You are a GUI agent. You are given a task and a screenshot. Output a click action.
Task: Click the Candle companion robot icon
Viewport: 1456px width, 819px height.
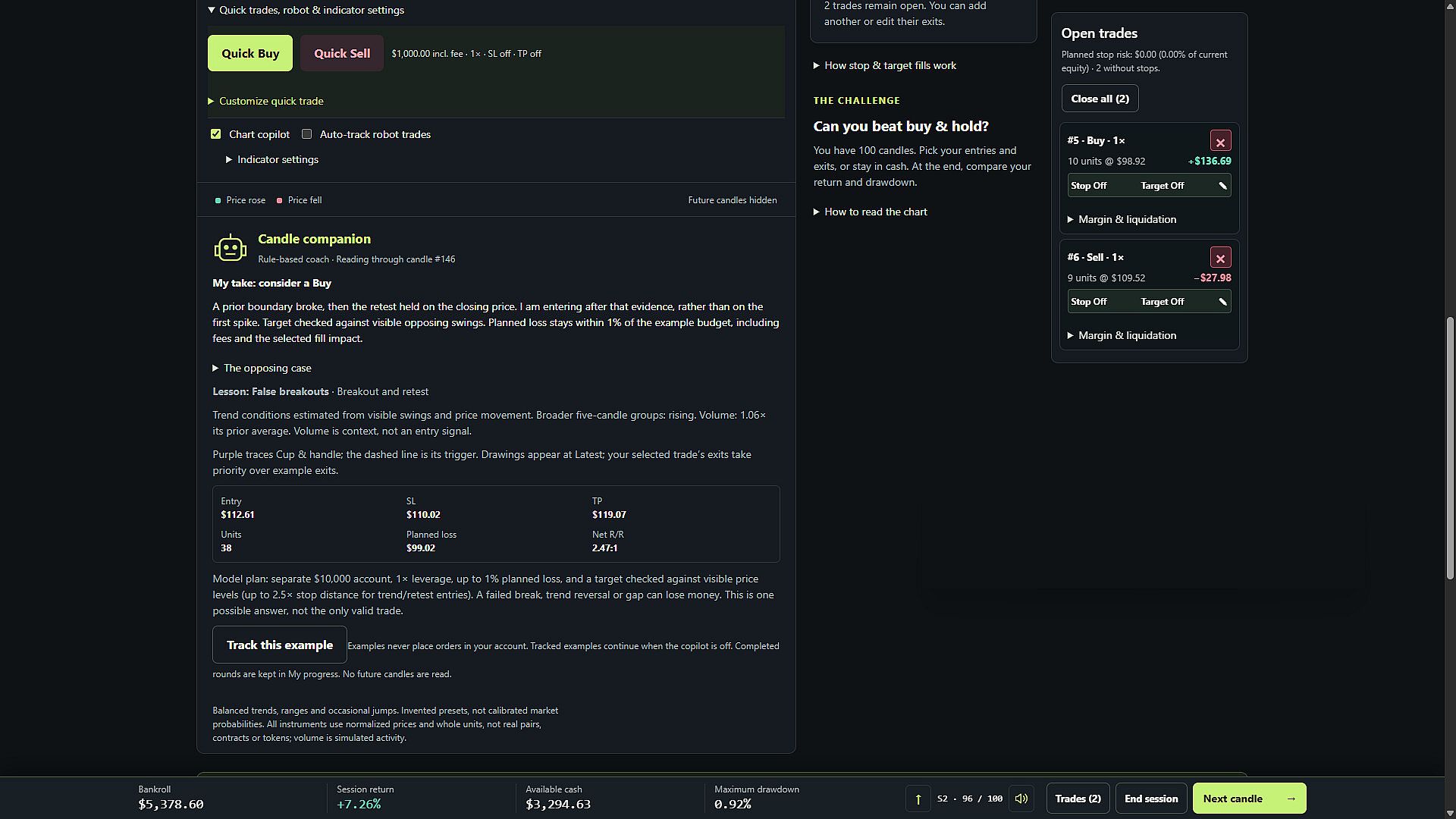pyautogui.click(x=230, y=248)
